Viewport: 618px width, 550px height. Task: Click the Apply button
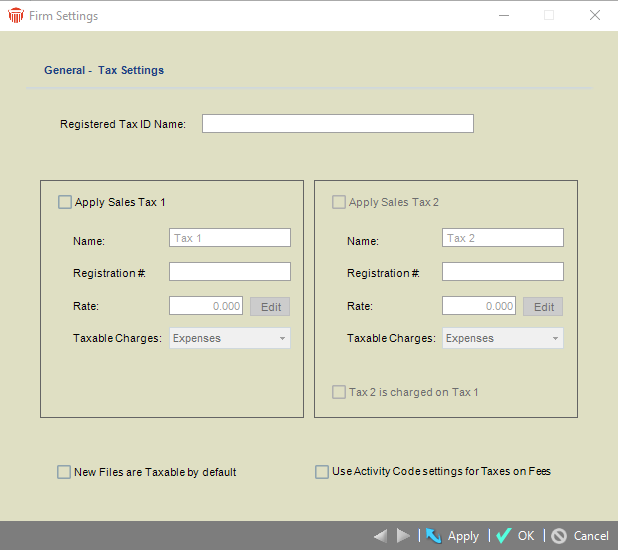click(x=452, y=536)
